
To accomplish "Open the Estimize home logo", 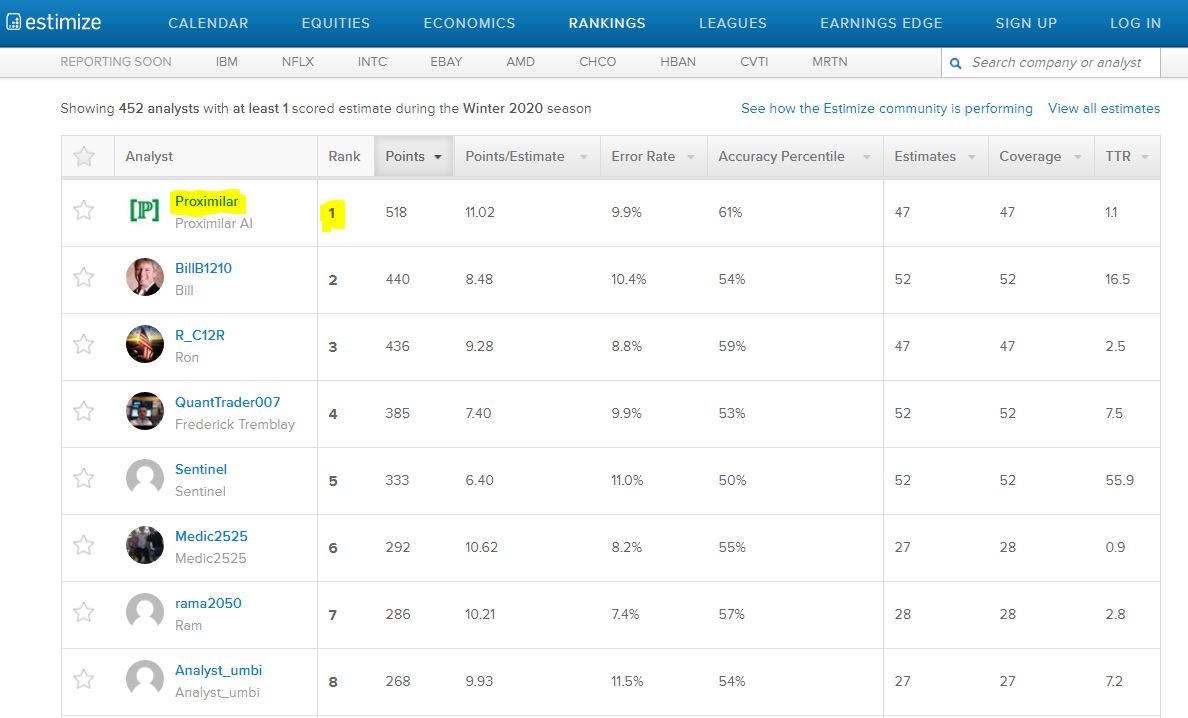I will tap(53, 22).
